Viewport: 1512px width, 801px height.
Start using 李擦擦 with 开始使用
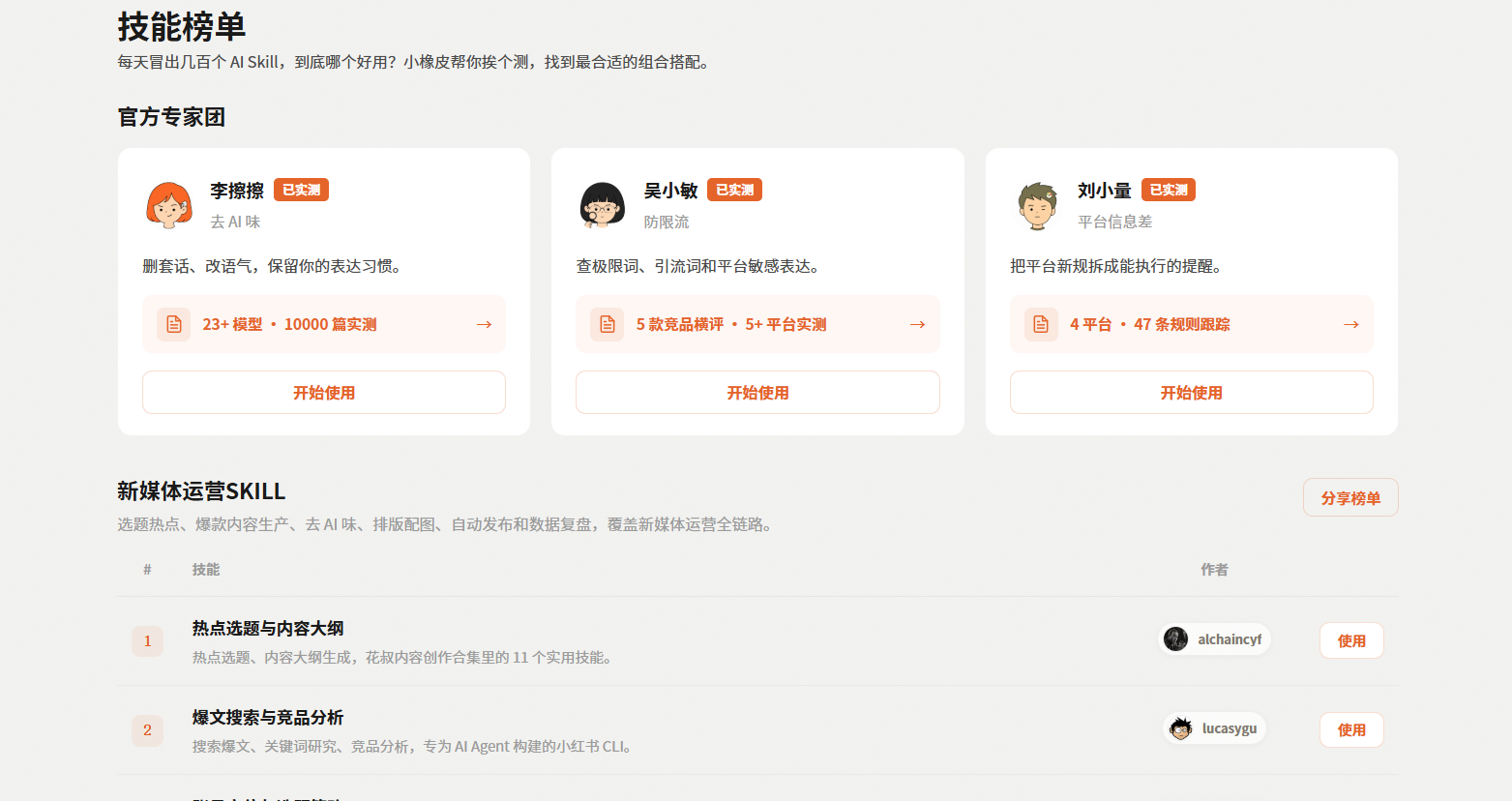[x=324, y=393]
